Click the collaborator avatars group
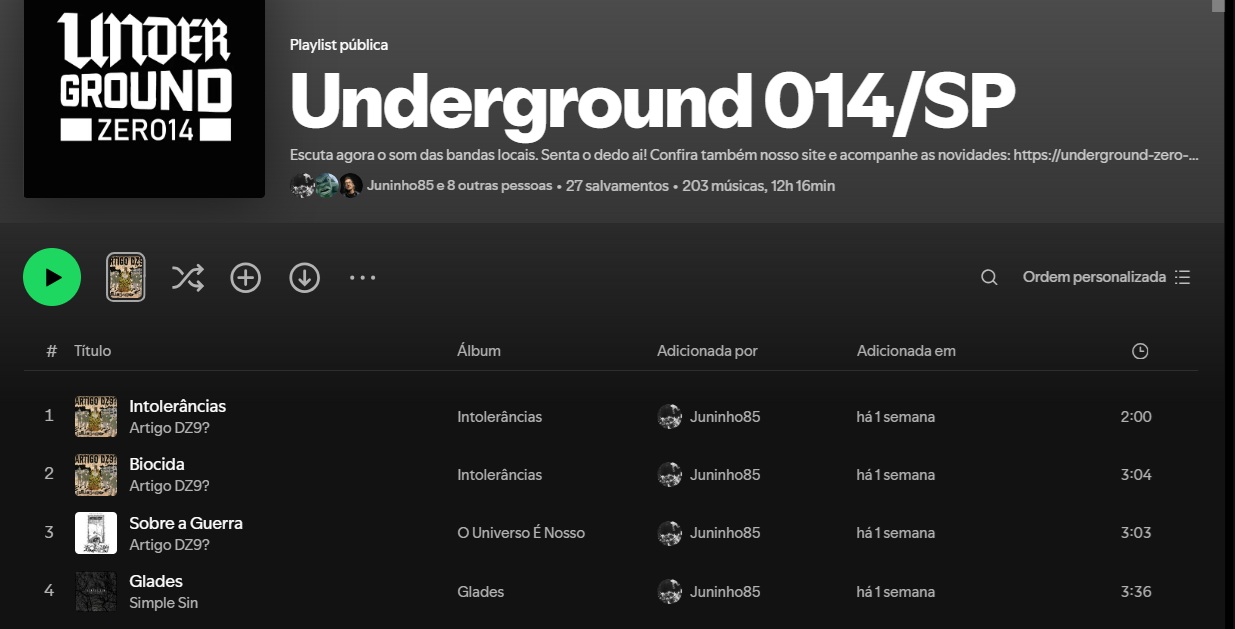Screen dimensions: 1235x629 point(326,186)
